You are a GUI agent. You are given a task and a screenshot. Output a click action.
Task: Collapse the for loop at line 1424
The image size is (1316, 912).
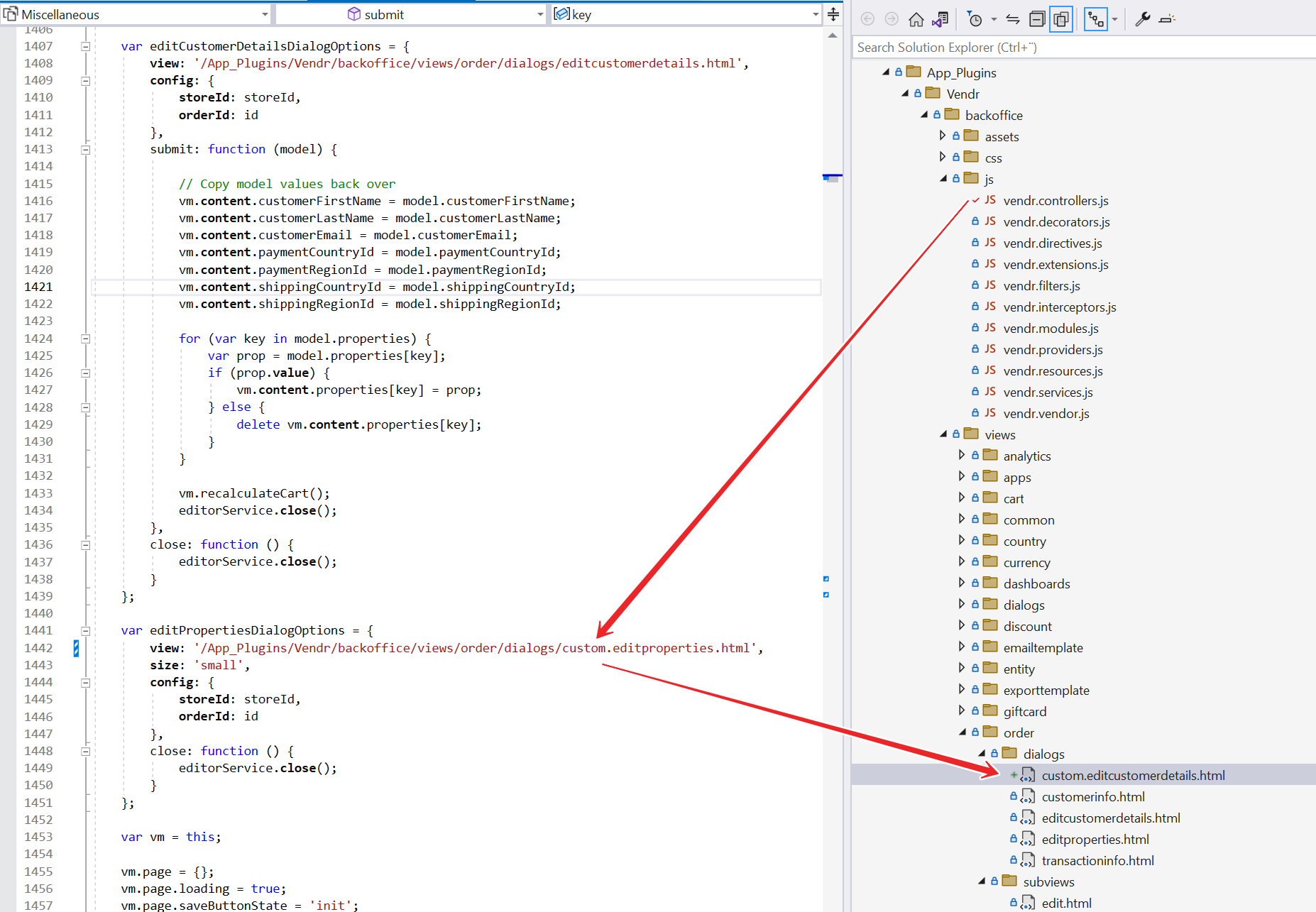[x=85, y=339]
